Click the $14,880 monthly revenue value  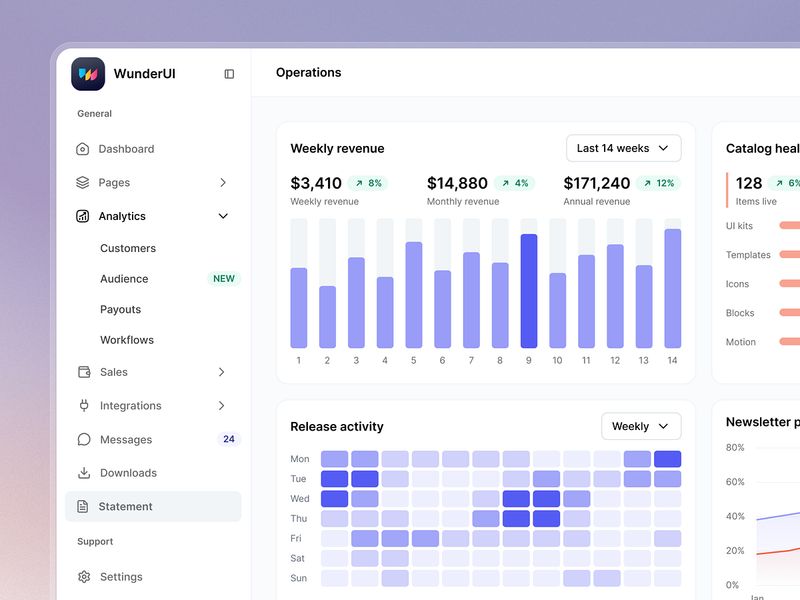coord(457,183)
